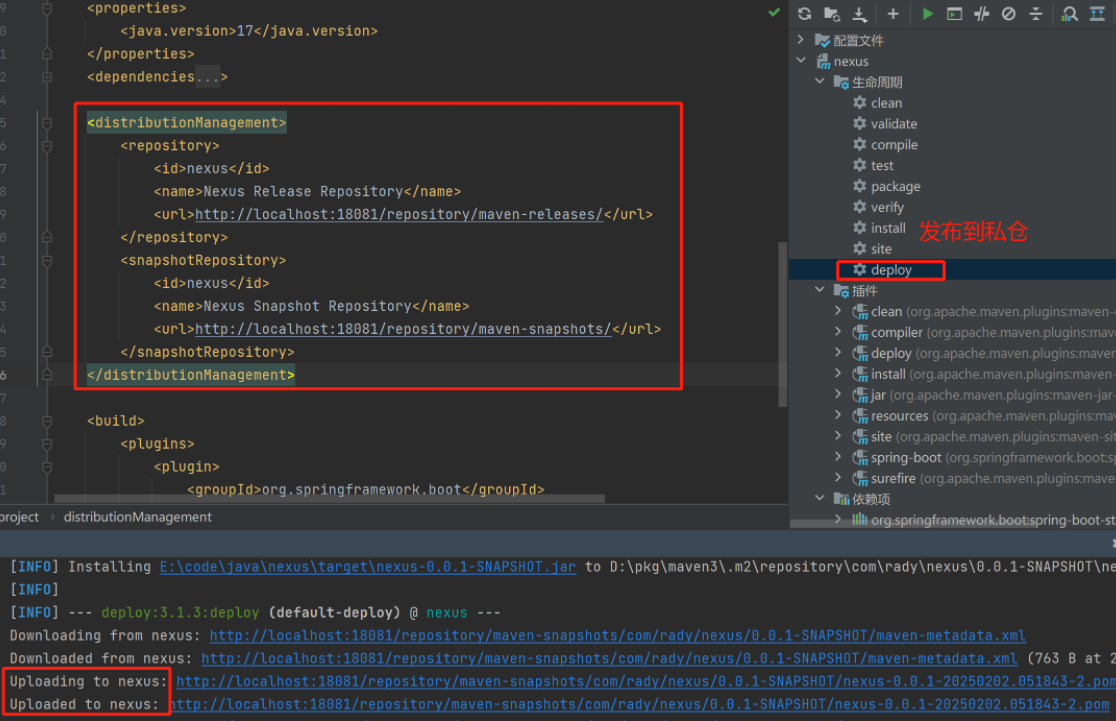Click editor horizontal scrollbar thumb

tap(330, 498)
